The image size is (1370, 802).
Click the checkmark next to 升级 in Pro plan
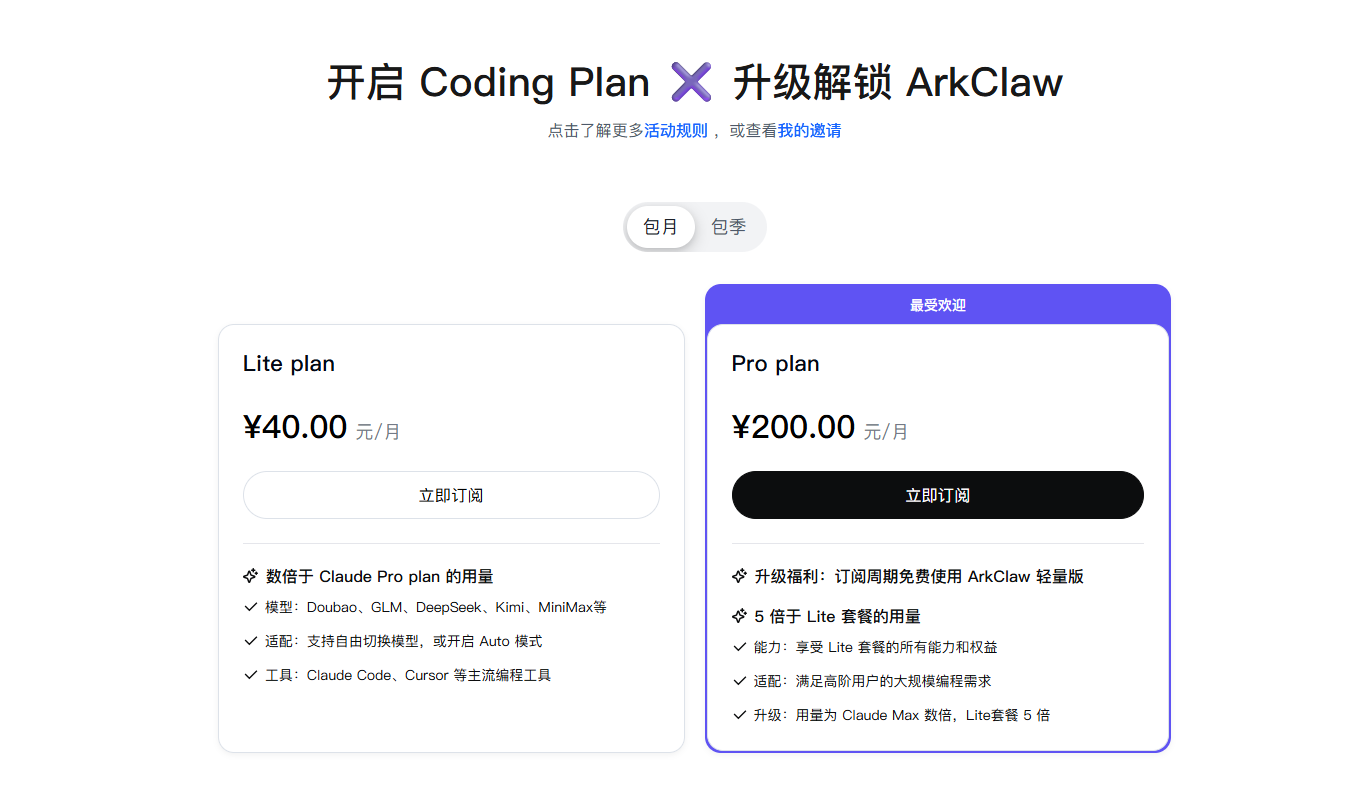click(x=738, y=715)
